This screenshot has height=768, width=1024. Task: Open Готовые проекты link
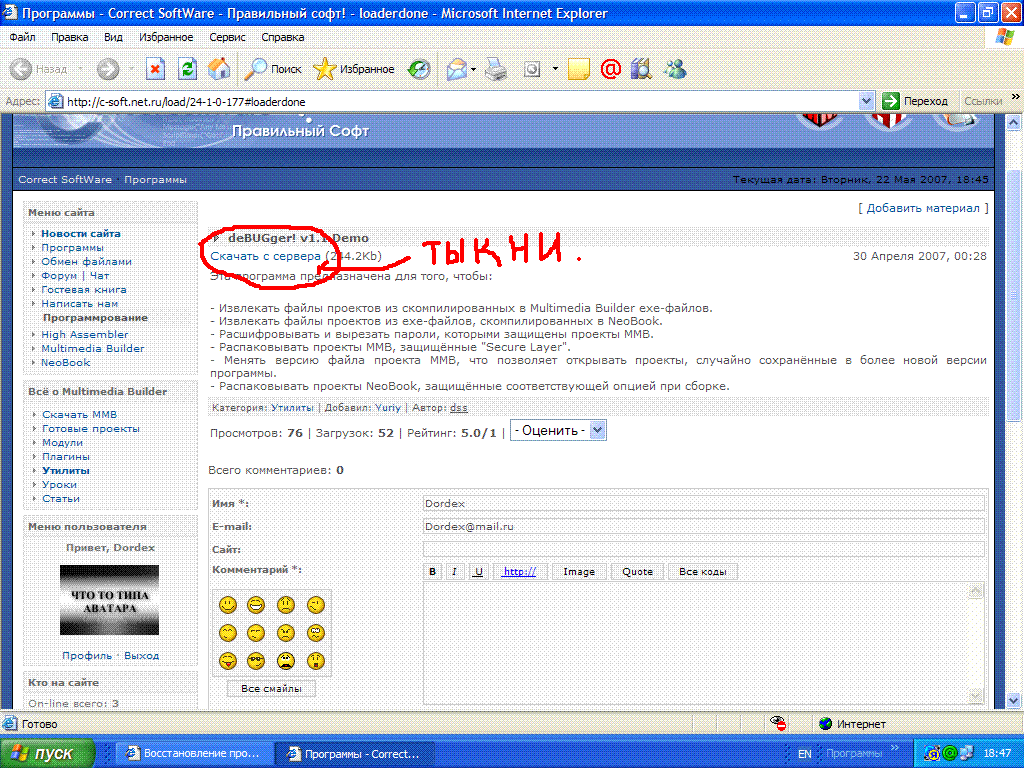91,428
